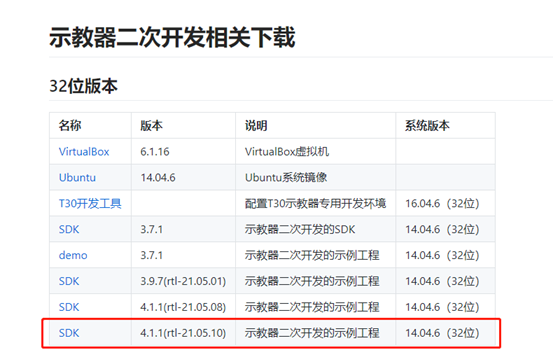553x364 pixels.
Task: Click the 示教器二次开发相关下载 page title
Action: (172, 37)
